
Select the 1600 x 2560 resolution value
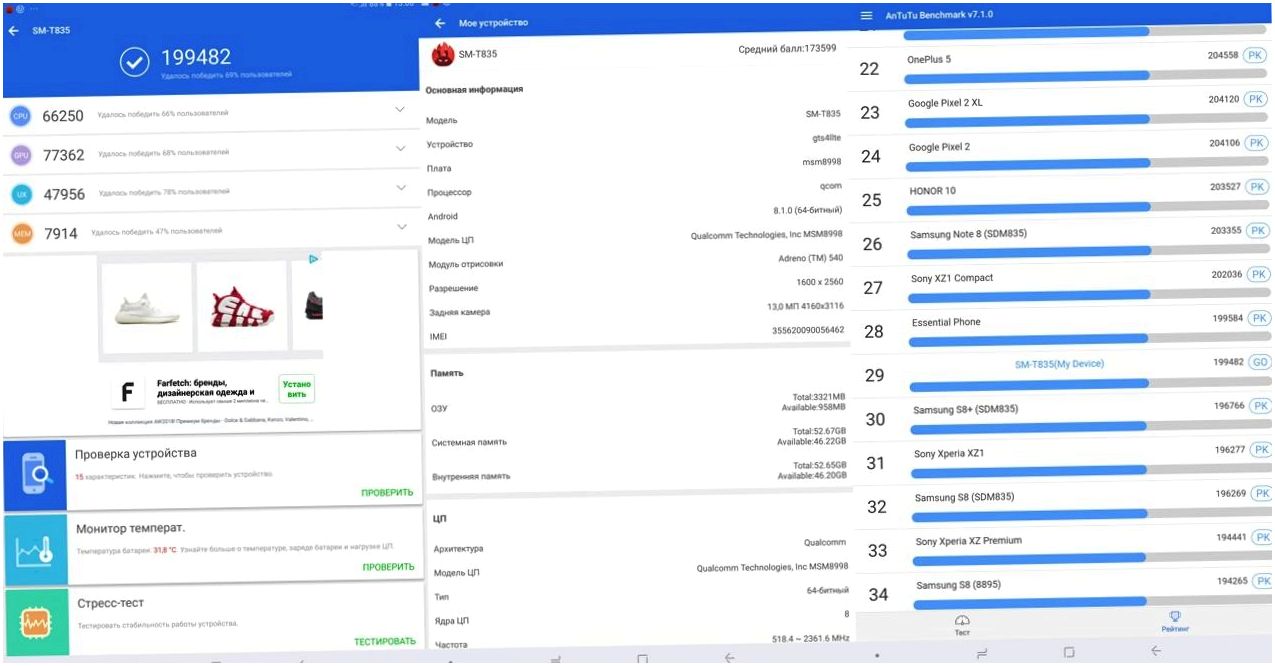pyautogui.click(x=819, y=282)
